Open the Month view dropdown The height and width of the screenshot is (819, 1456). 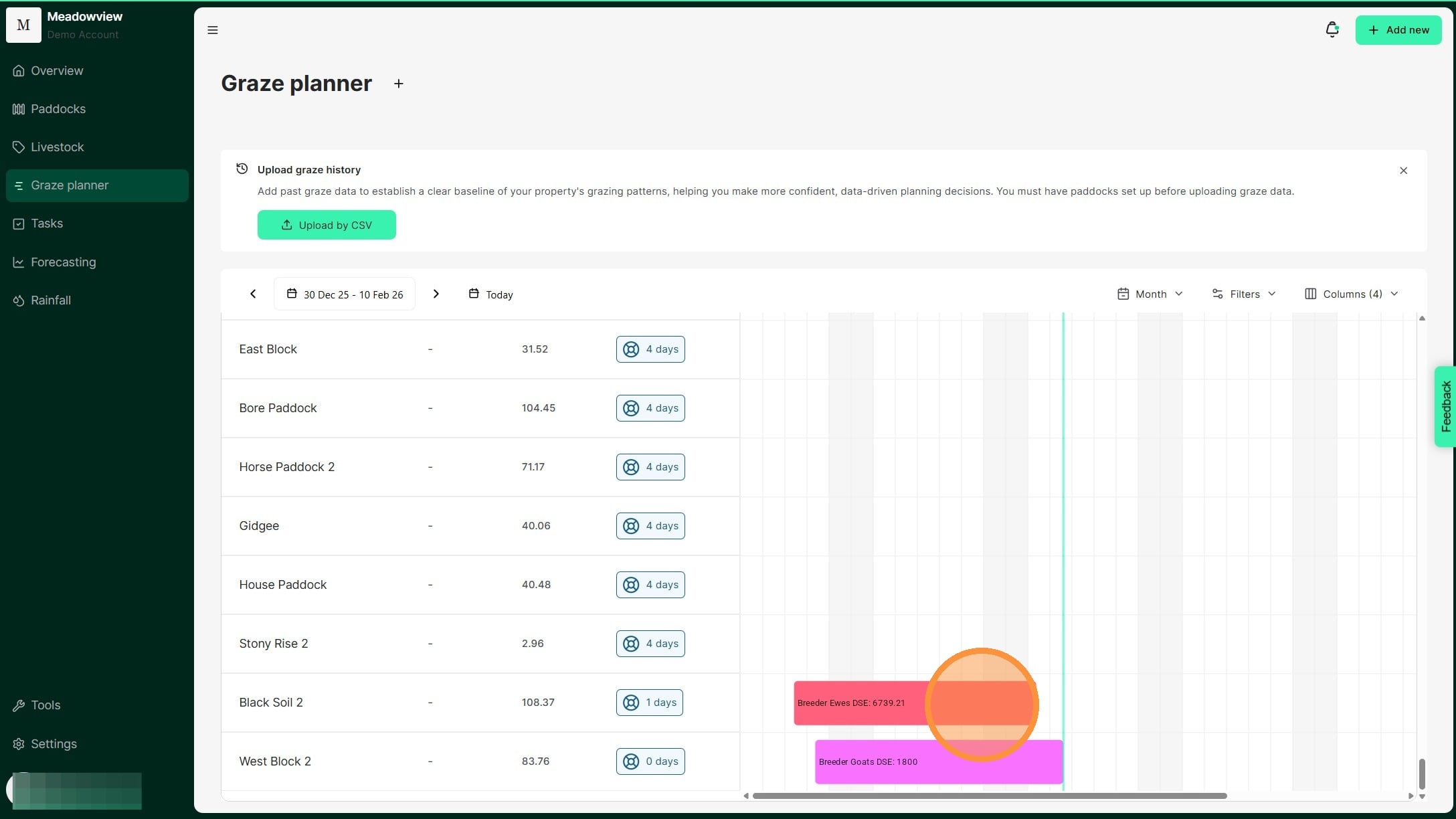click(1150, 294)
